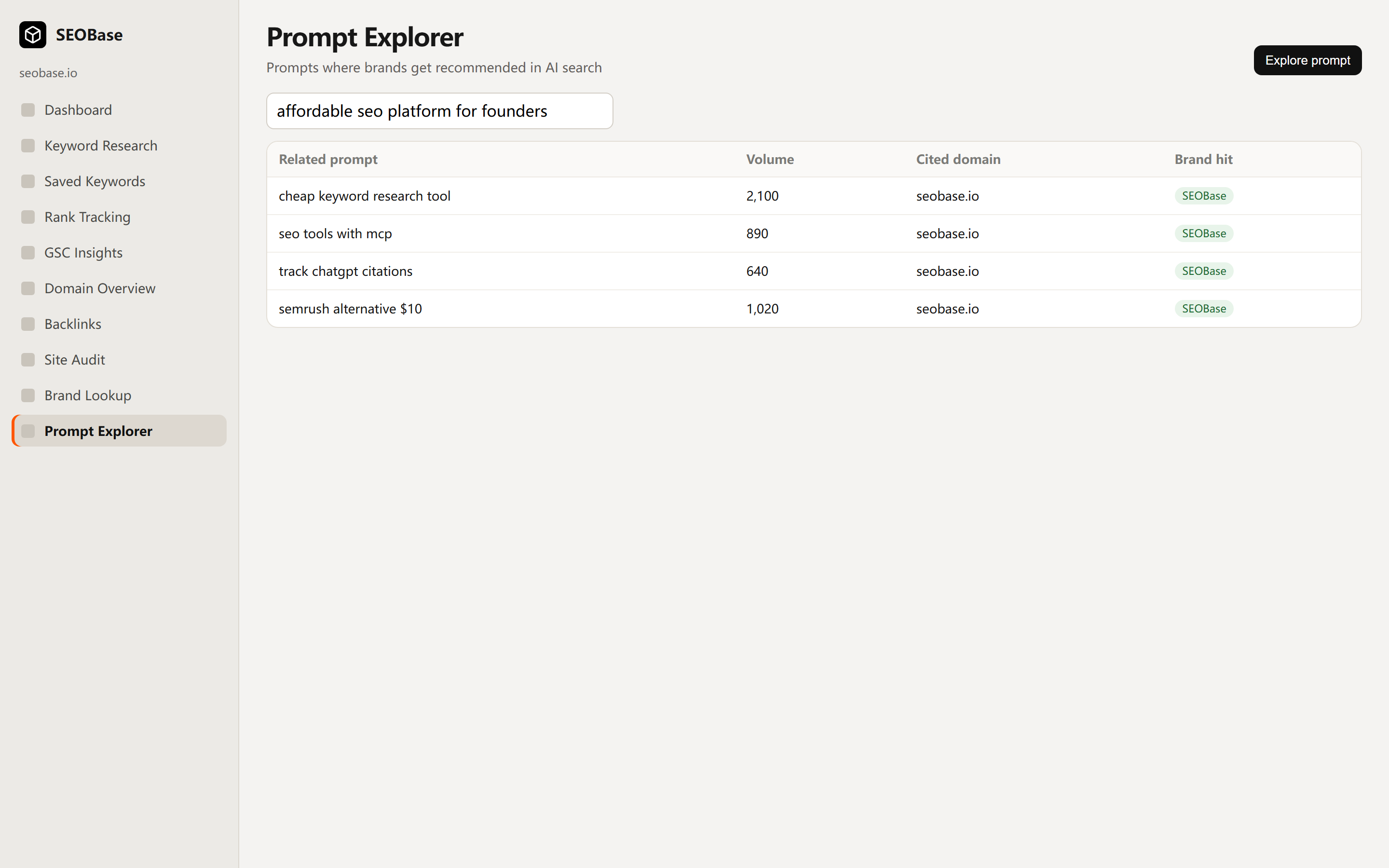Click the Brand Lookup sidebar icon
Viewport: 1389px width, 868px height.
point(27,395)
